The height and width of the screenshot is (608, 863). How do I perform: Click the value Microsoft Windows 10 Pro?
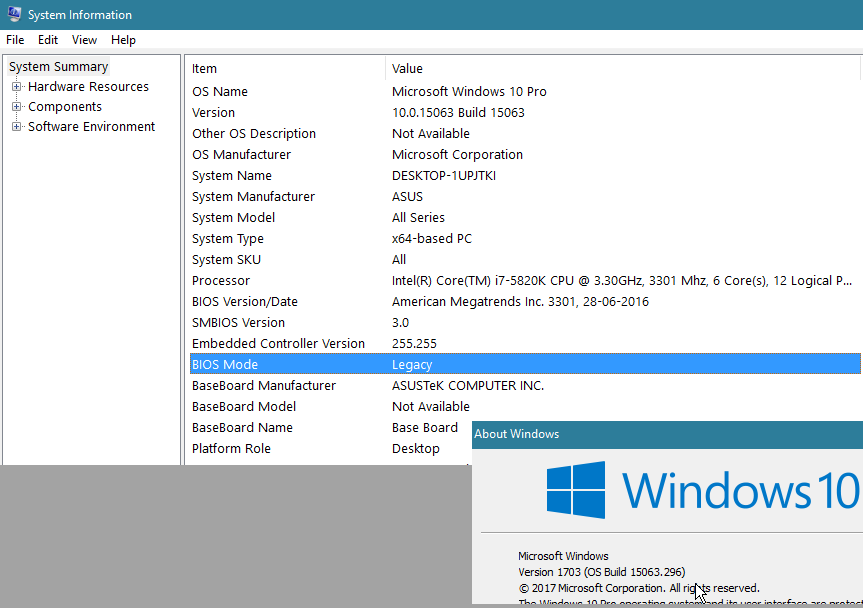pos(469,91)
